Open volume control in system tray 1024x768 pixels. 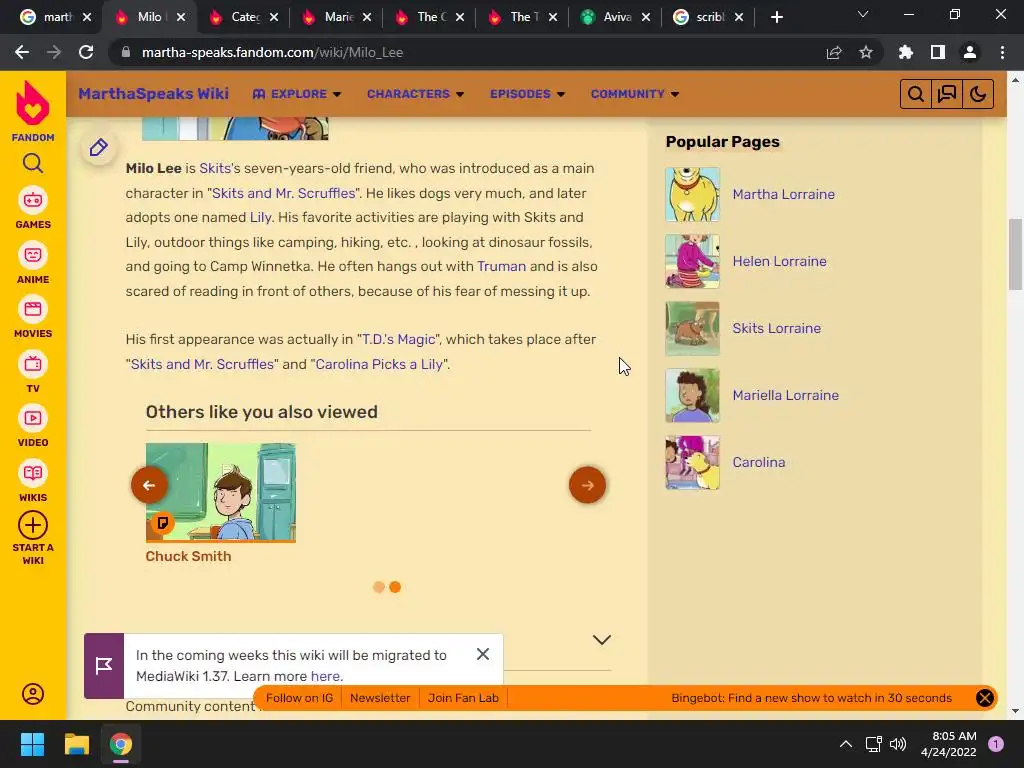pyautogui.click(x=899, y=744)
